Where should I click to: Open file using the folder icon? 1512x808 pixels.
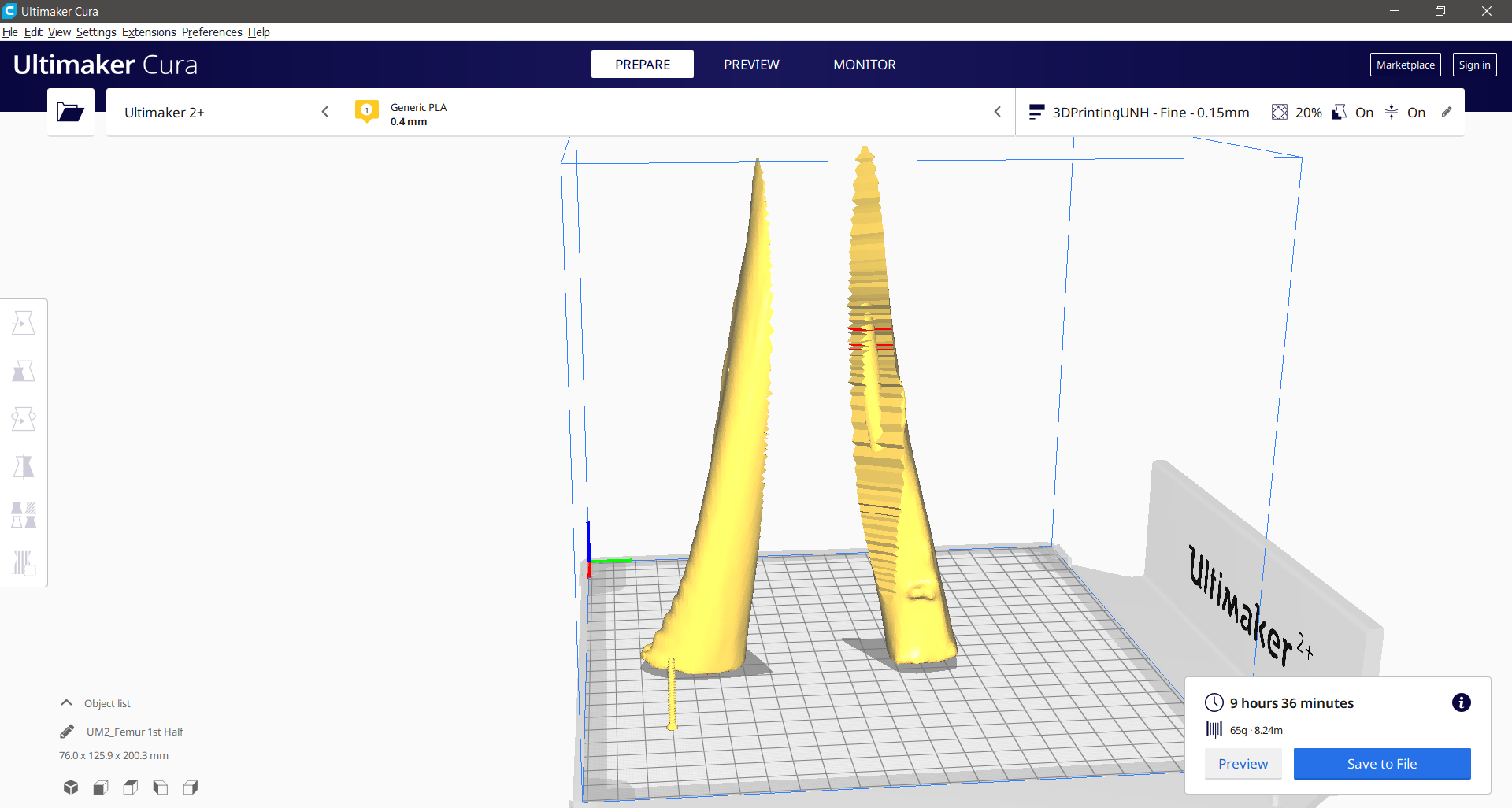(x=71, y=112)
